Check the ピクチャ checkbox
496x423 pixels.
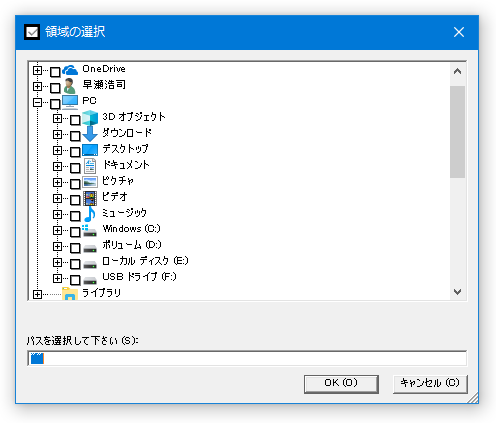75,184
